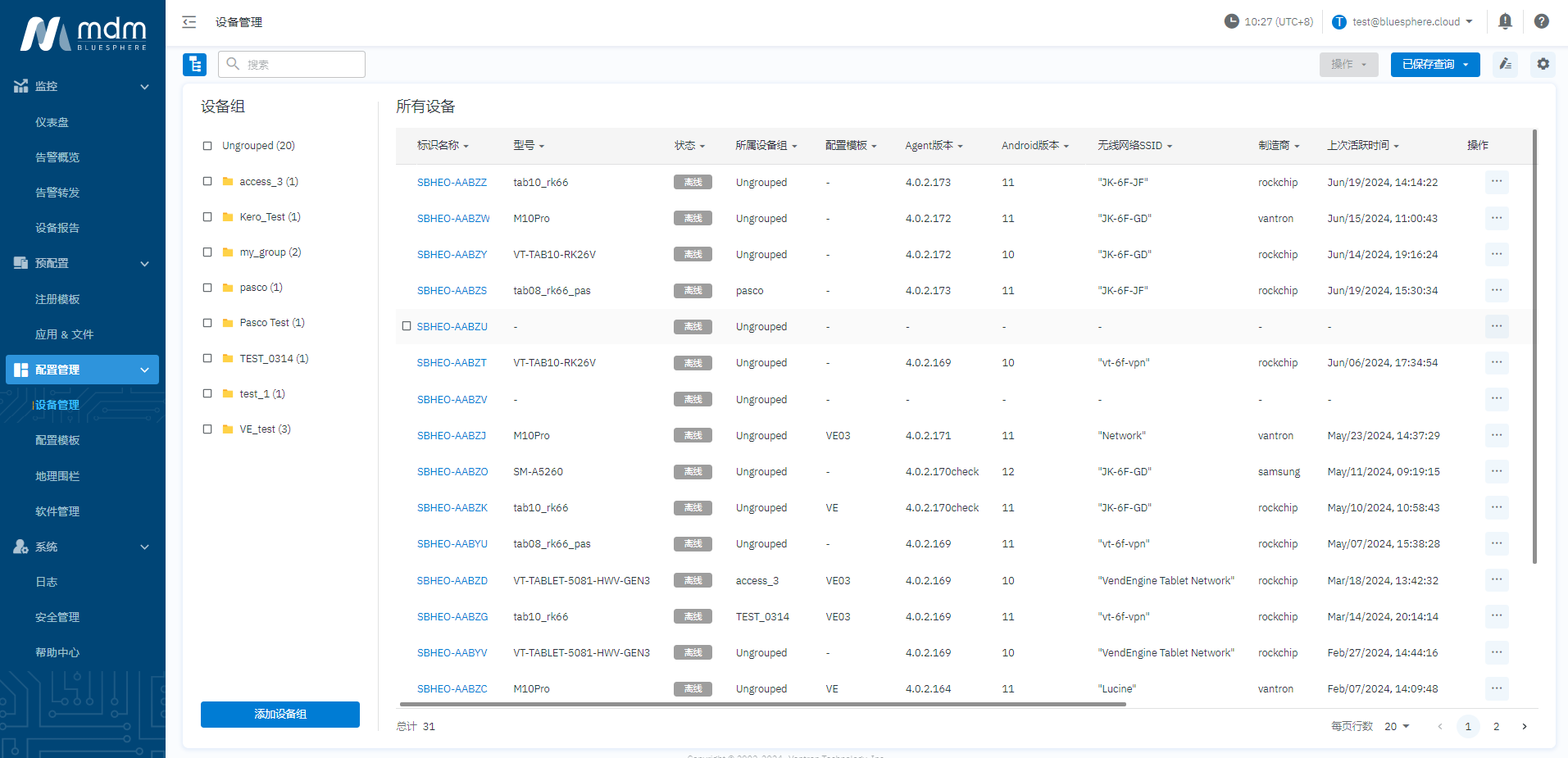Screen dimensions: 1568x758
Task: Toggle the device group tree panel icon
Action: pyautogui.click(x=194, y=64)
